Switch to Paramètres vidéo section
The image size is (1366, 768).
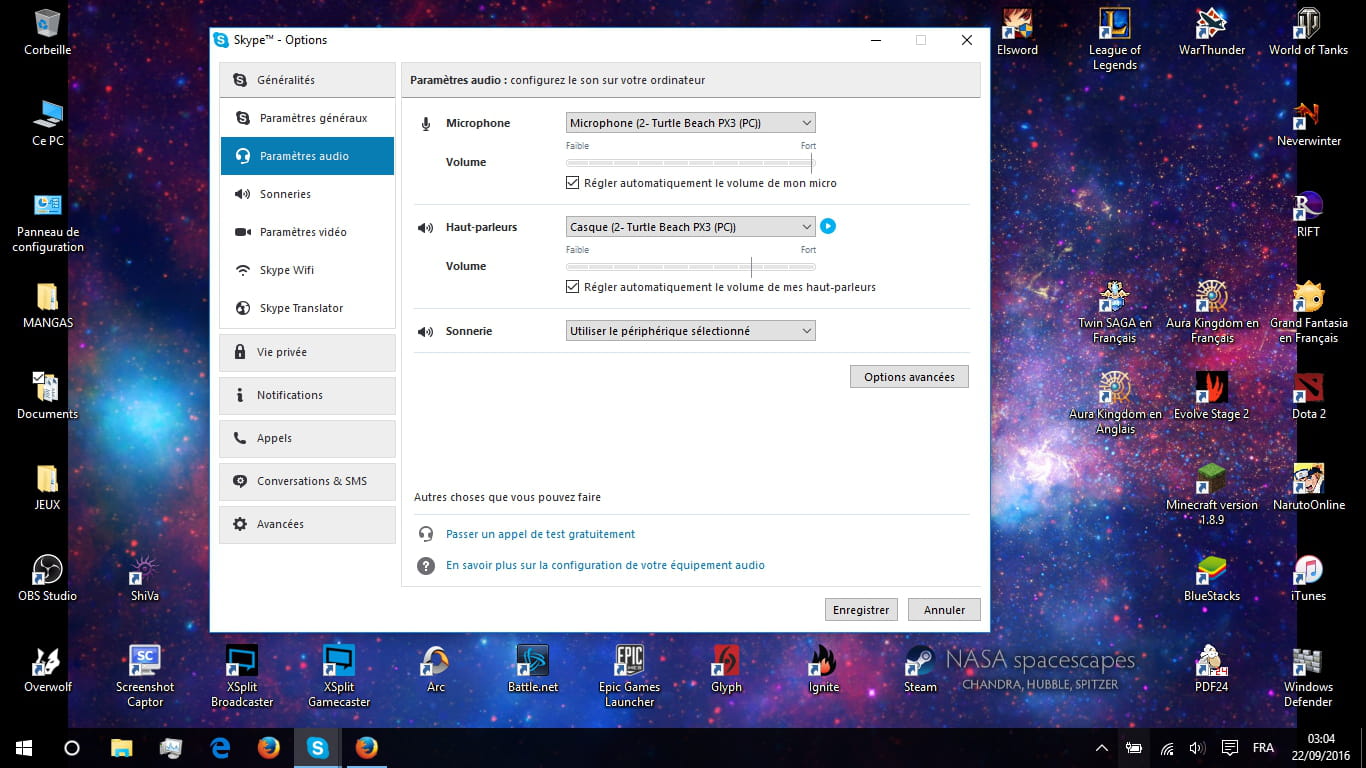pos(303,232)
